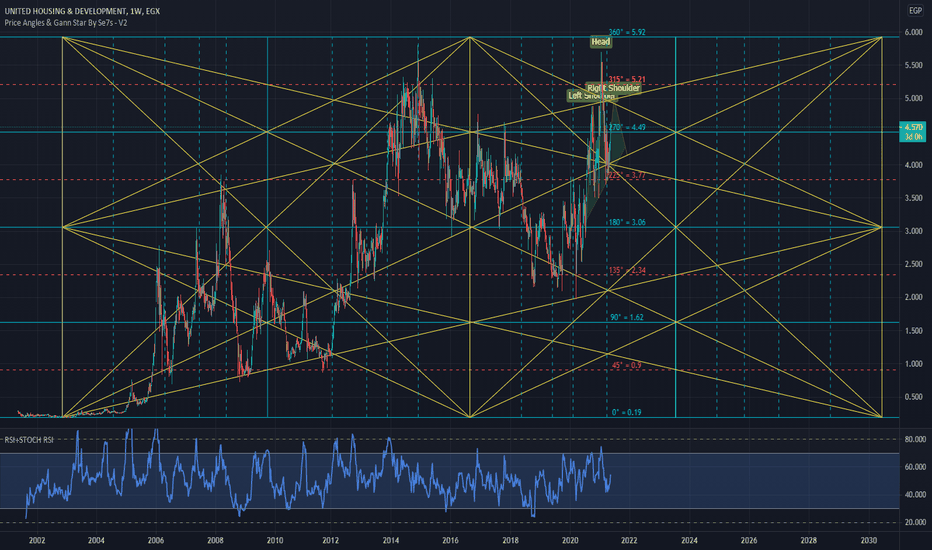Click 2026 on the time axis
Screen dimensions: 932x550
(749, 540)
